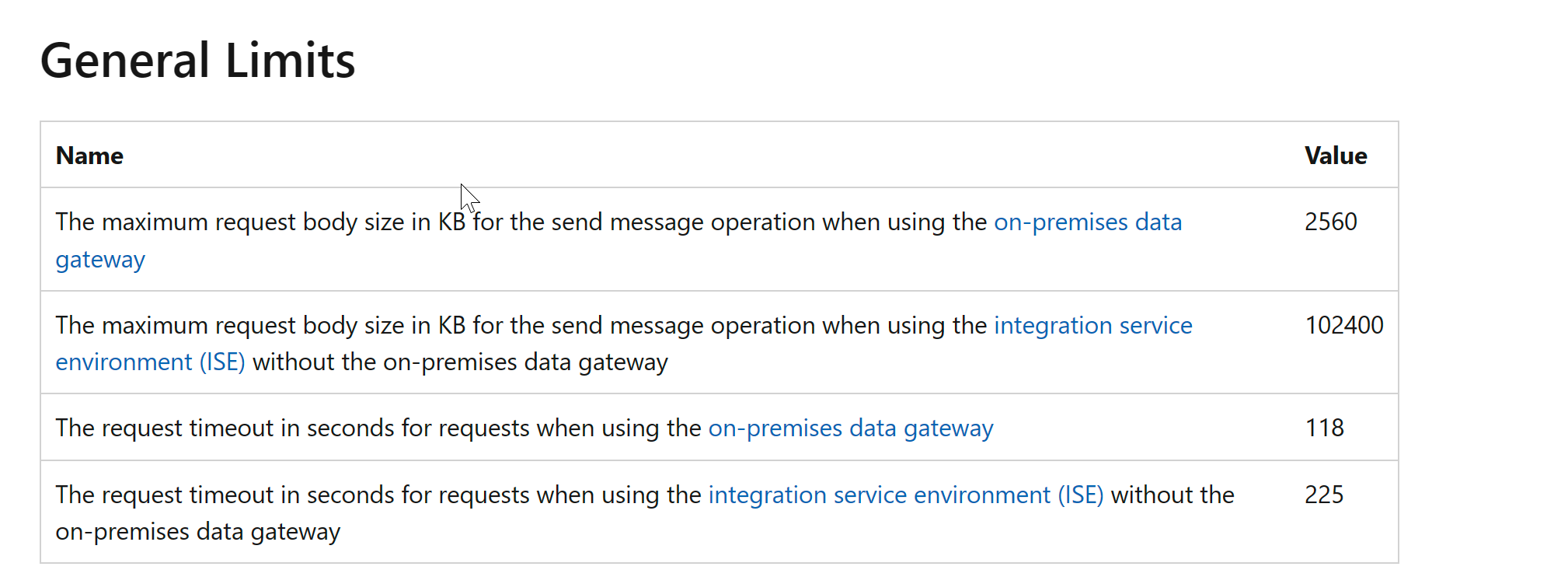
Task: Open integration service environment (ISE) link in last row
Action: pyautogui.click(x=906, y=495)
